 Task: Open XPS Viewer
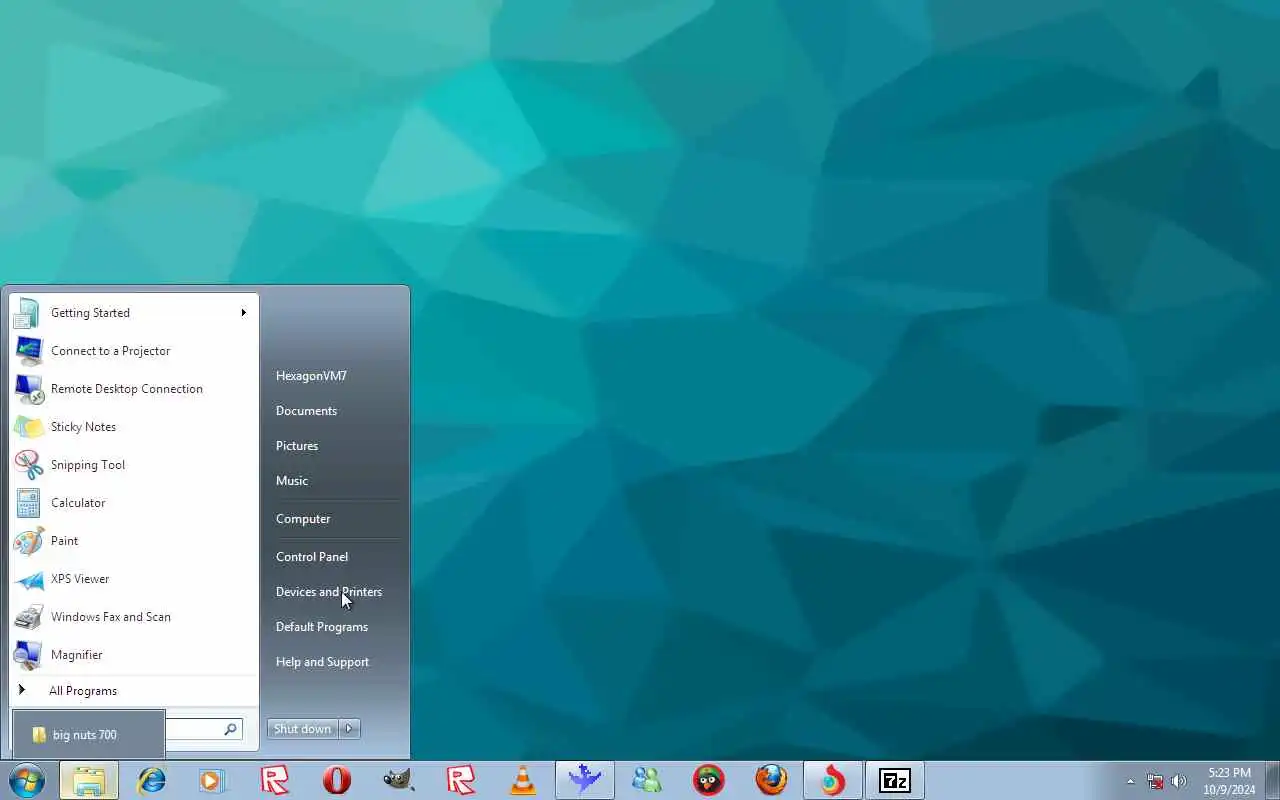coord(134,579)
